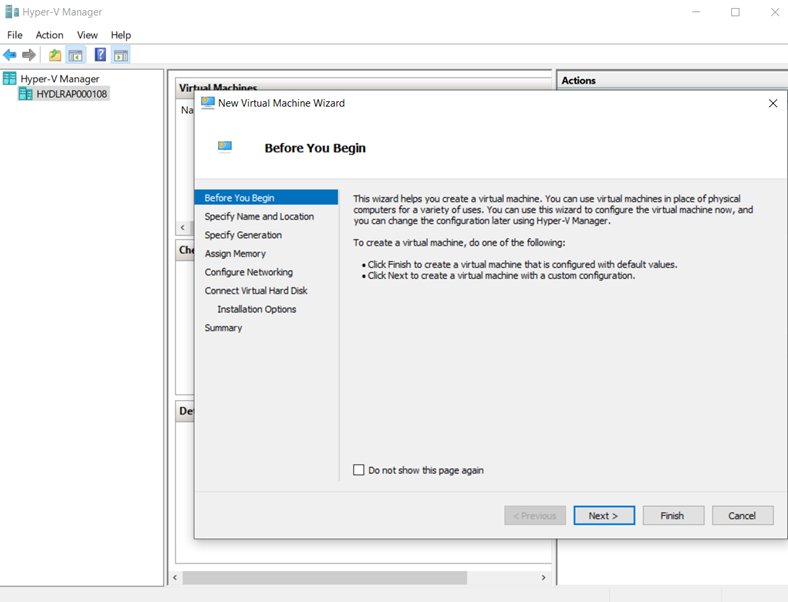
Task: Go to Assign Memory step
Action: coord(235,253)
